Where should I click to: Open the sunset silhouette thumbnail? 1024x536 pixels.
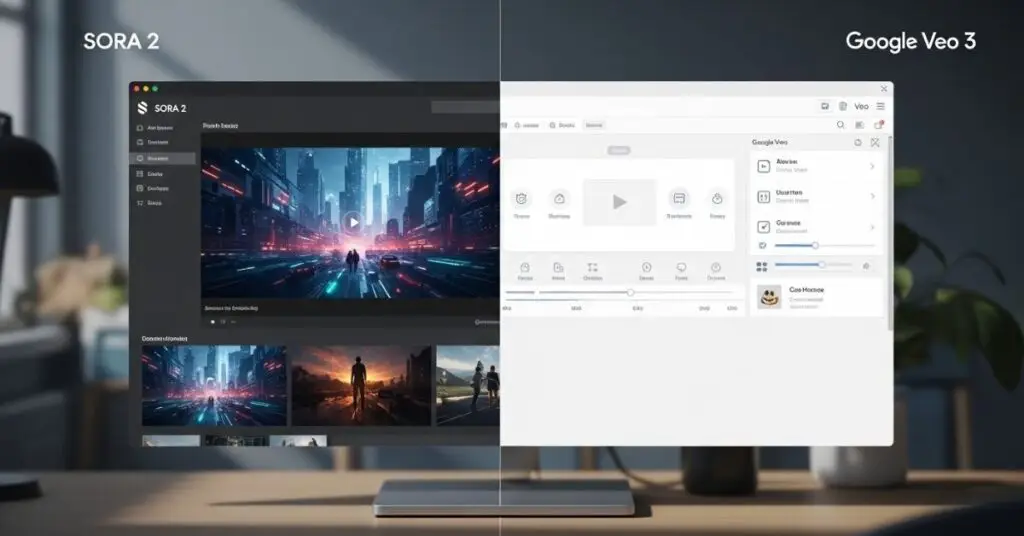coord(361,386)
